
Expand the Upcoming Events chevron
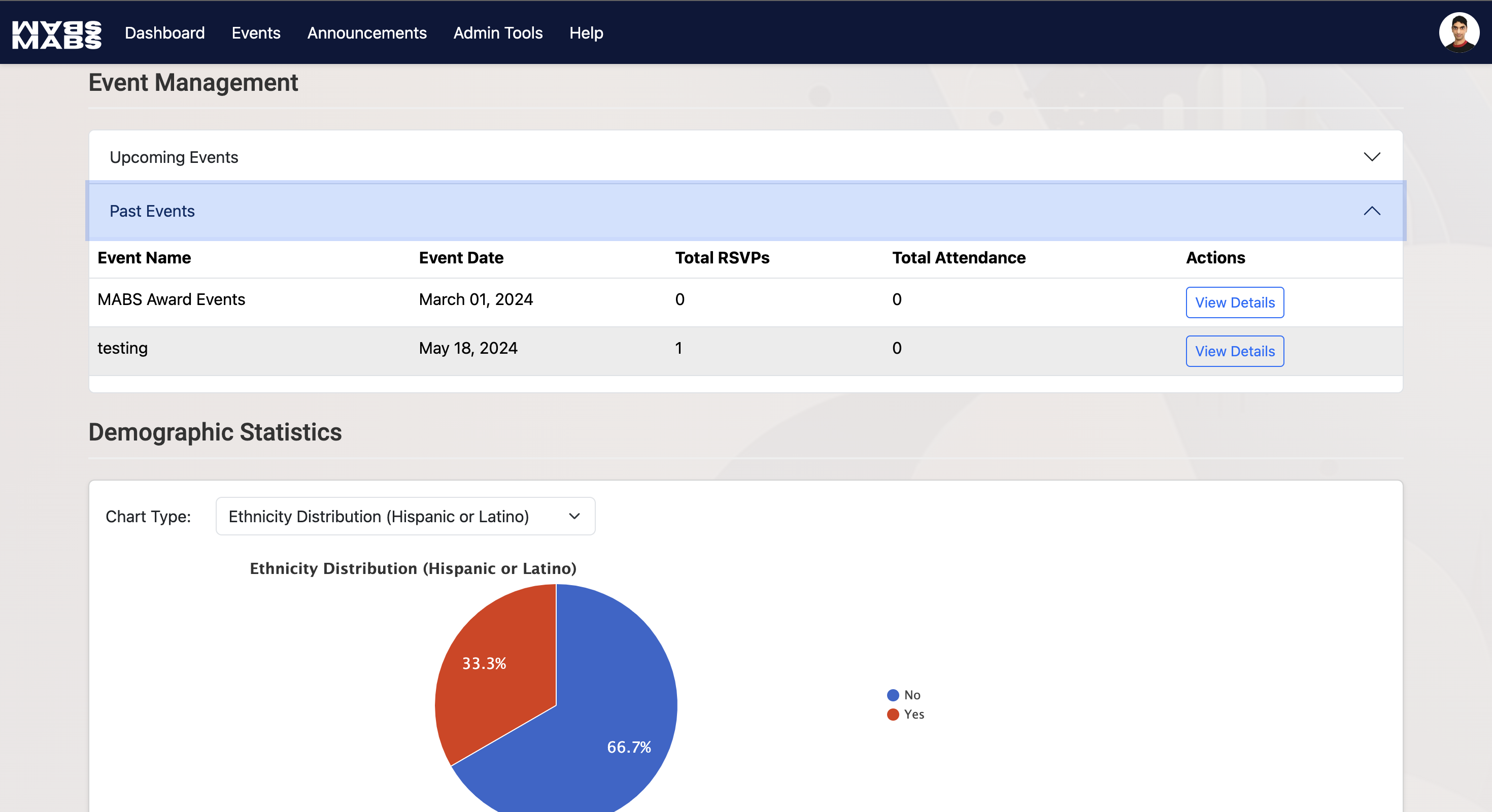[1372, 157]
